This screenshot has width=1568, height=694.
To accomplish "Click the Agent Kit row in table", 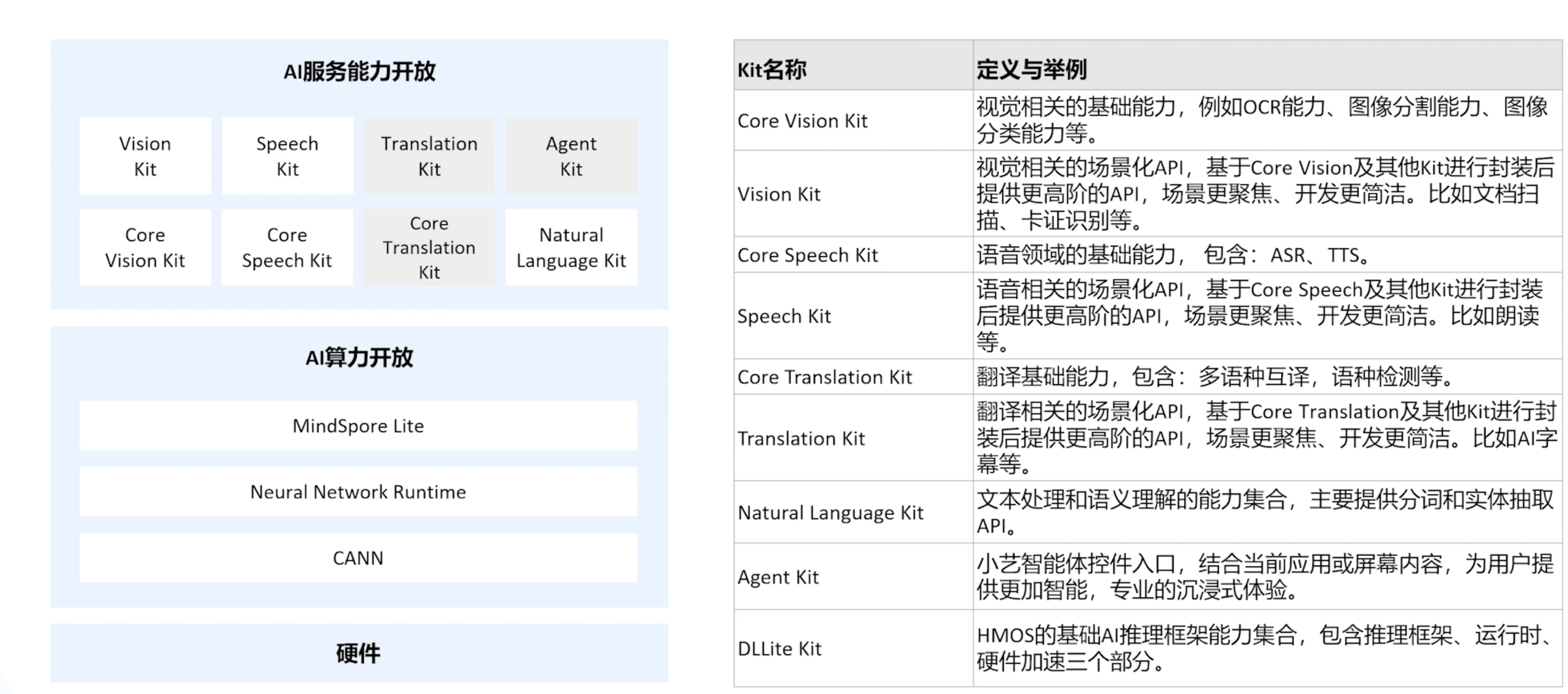I will (x=779, y=577).
